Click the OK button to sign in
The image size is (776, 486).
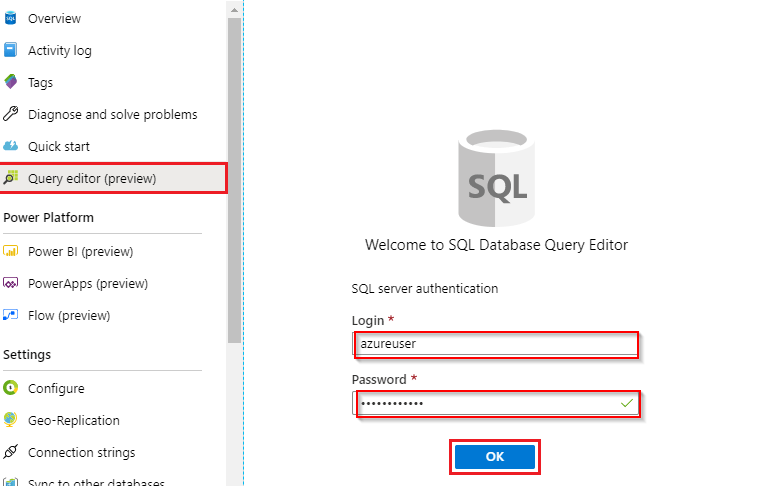pos(495,456)
